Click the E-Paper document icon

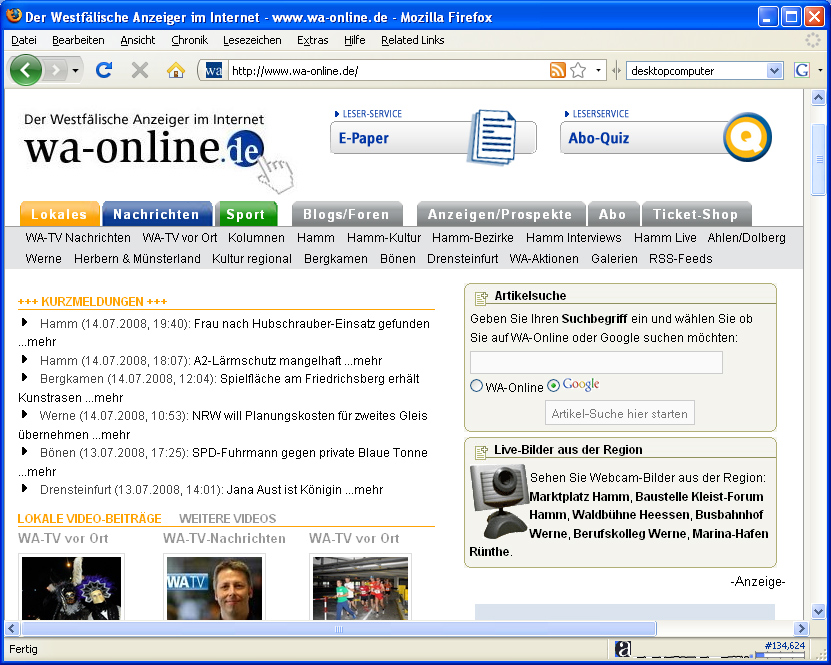click(x=493, y=137)
